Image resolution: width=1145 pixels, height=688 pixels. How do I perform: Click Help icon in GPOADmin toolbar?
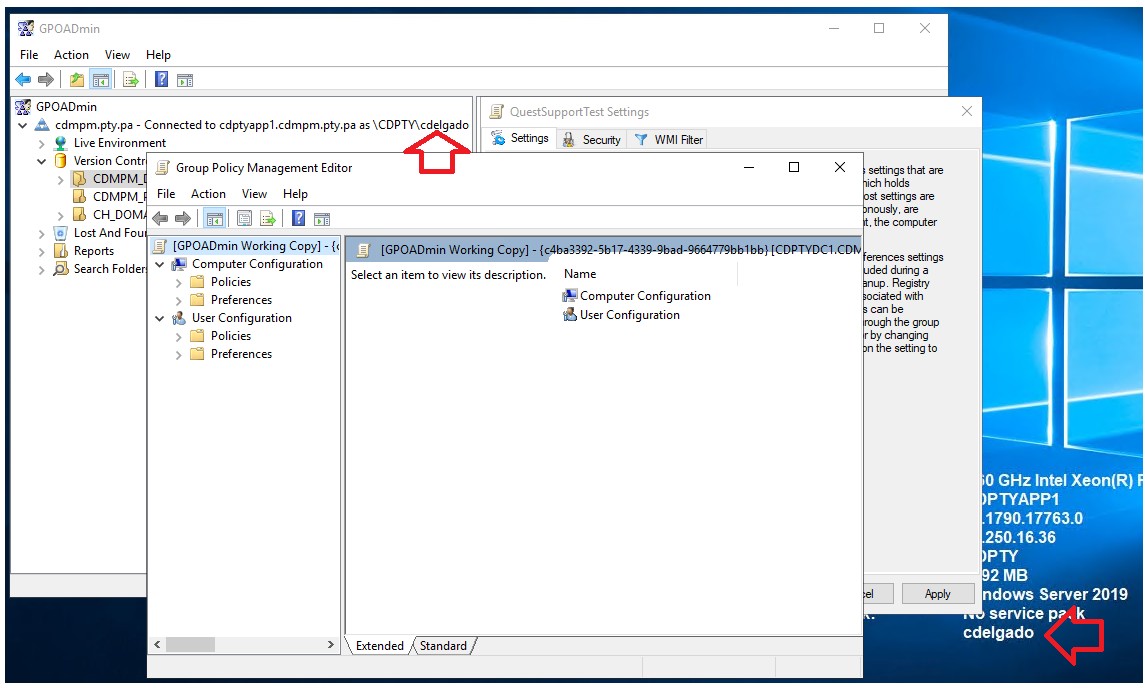pos(161,80)
